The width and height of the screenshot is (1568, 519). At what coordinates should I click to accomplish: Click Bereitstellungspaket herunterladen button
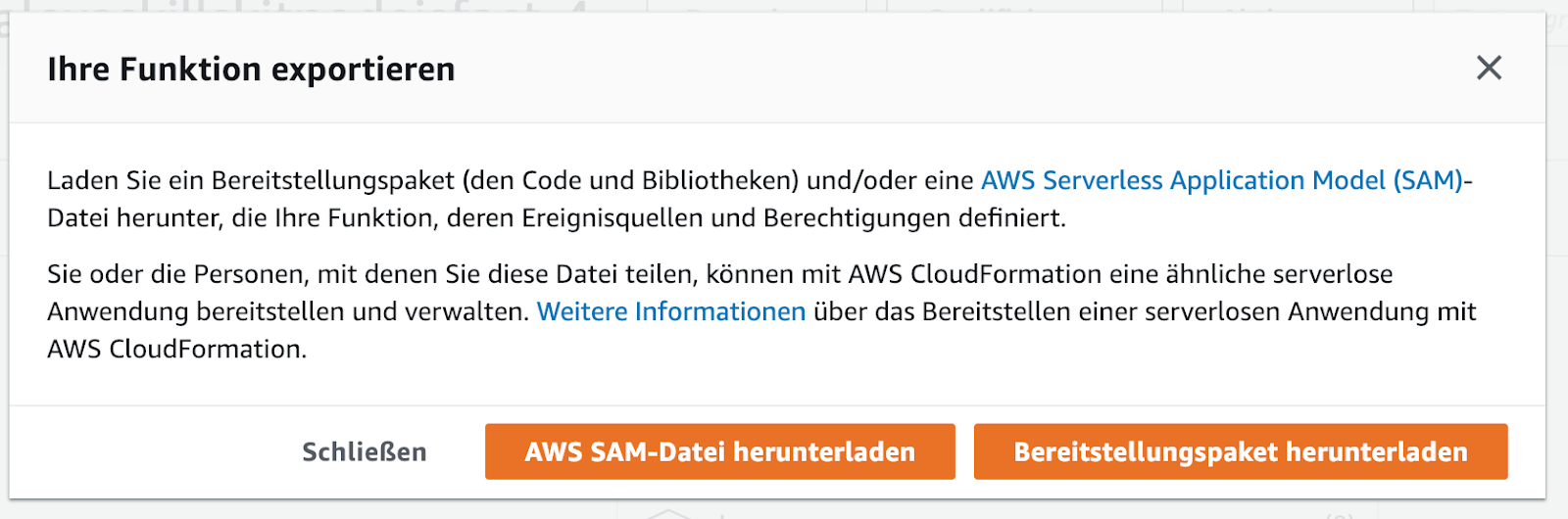(x=1240, y=451)
